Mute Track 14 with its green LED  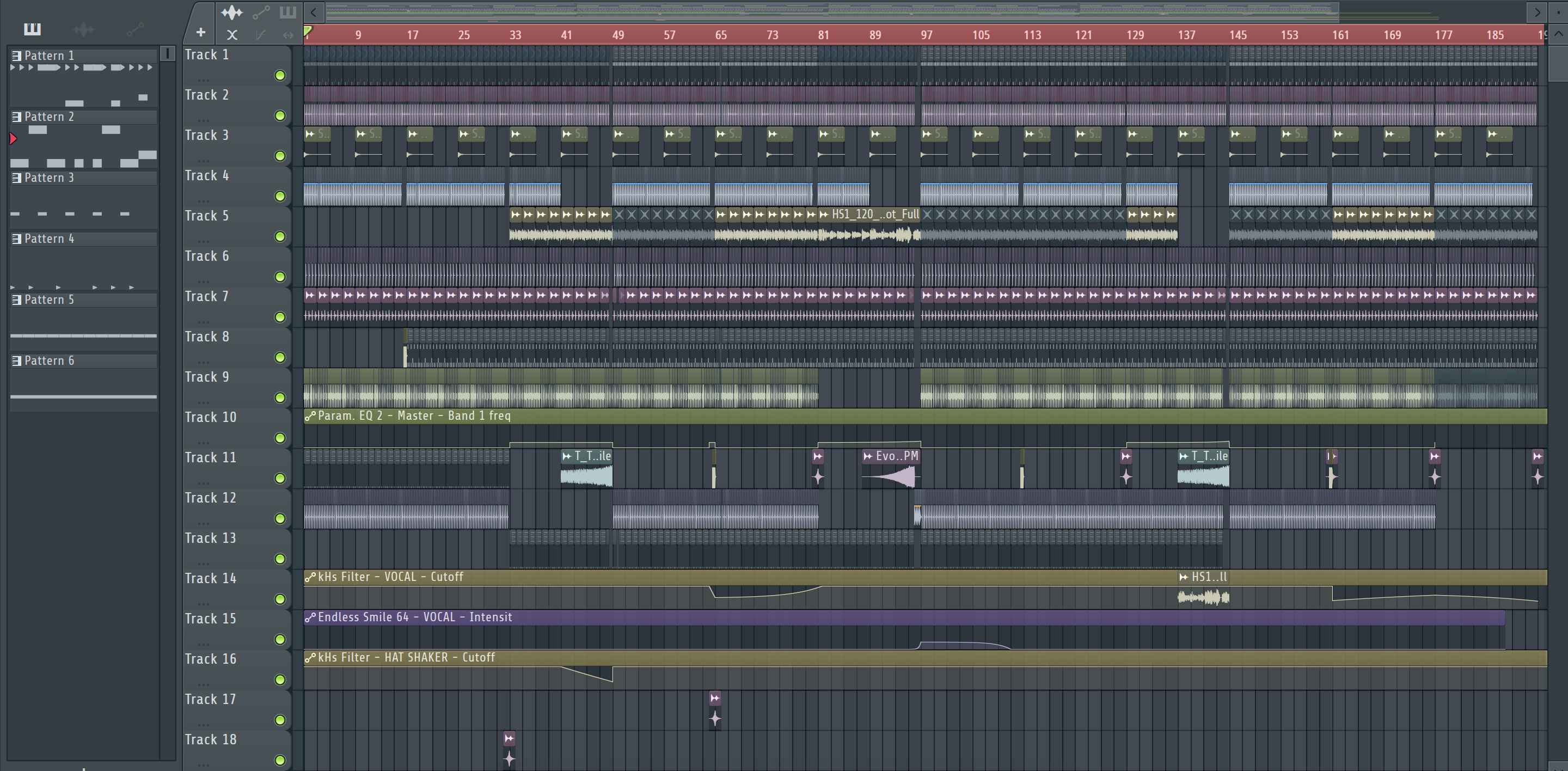[x=280, y=599]
